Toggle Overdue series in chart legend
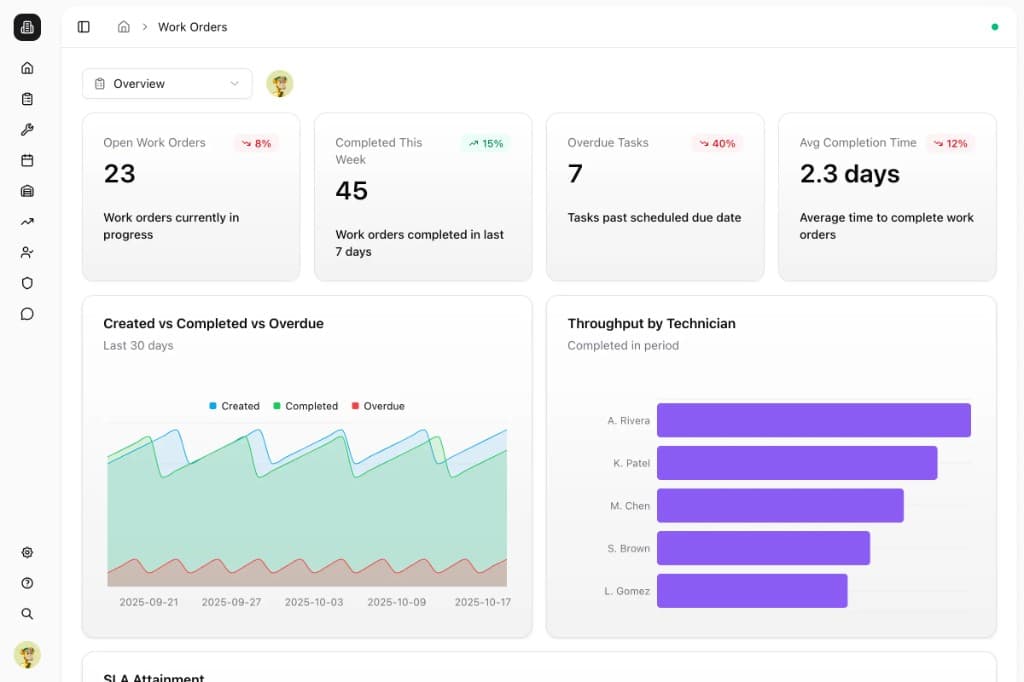The width and height of the screenshot is (1024, 682). pos(378,406)
